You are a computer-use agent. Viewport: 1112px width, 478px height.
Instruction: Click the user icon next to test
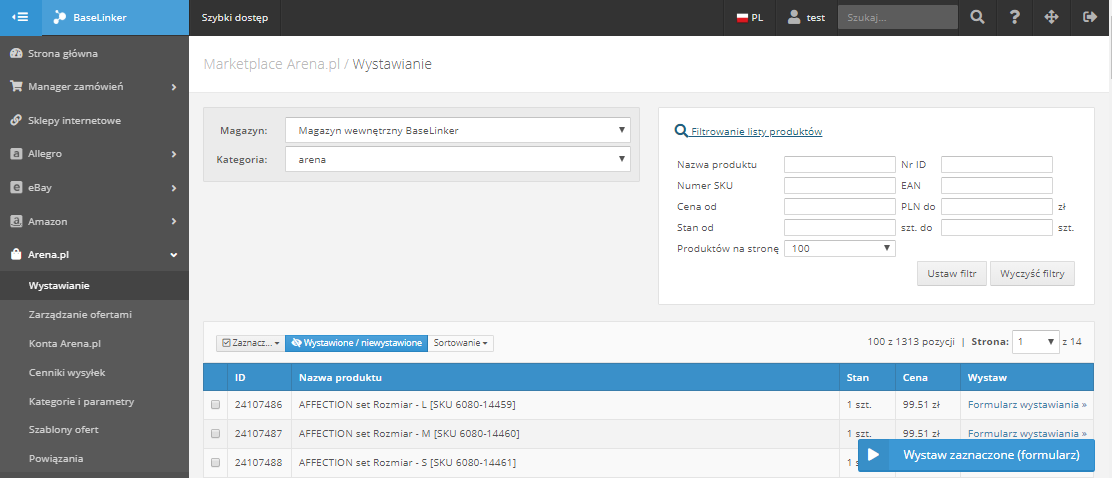click(794, 18)
